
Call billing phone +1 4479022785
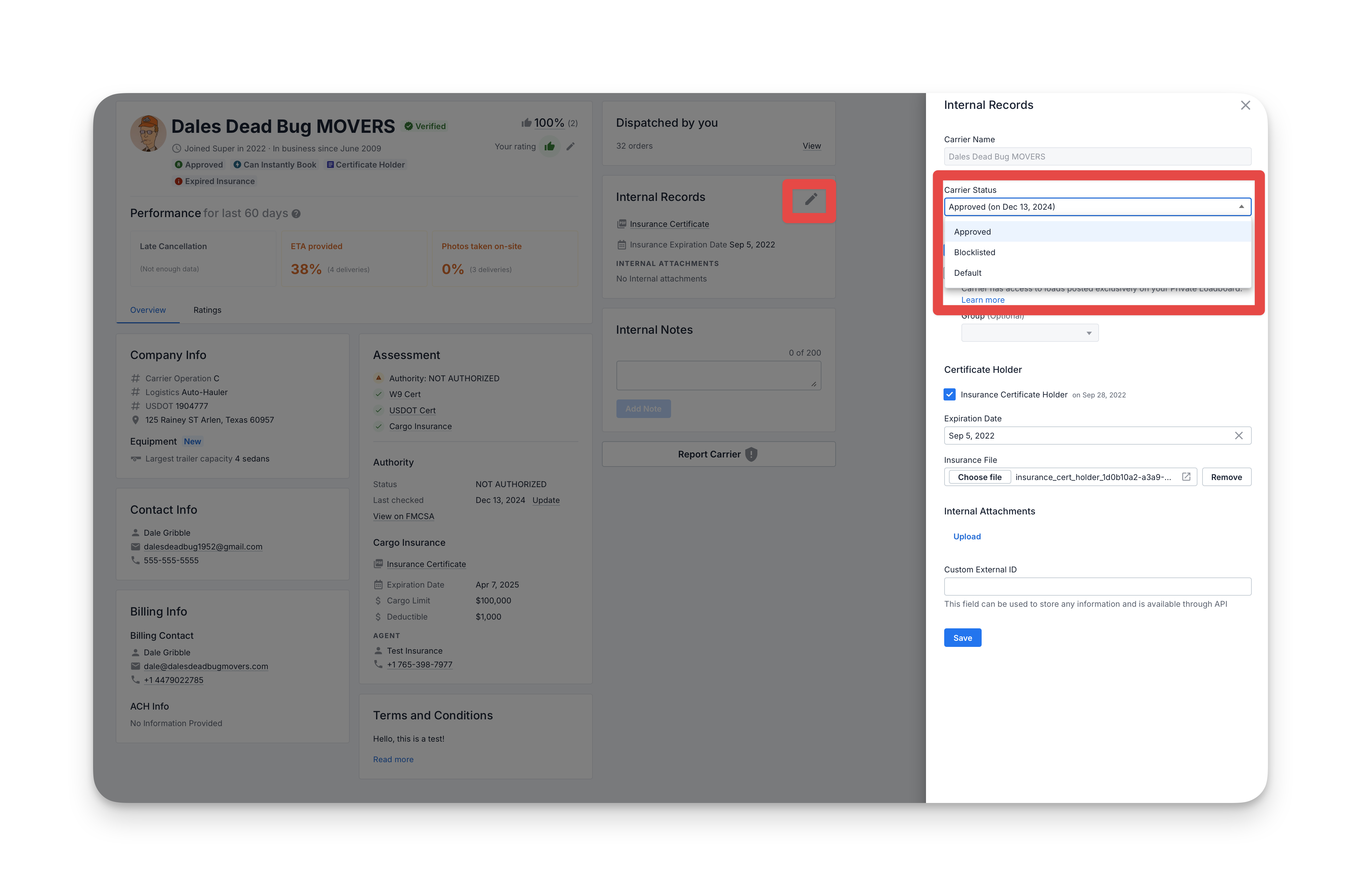[x=173, y=680]
